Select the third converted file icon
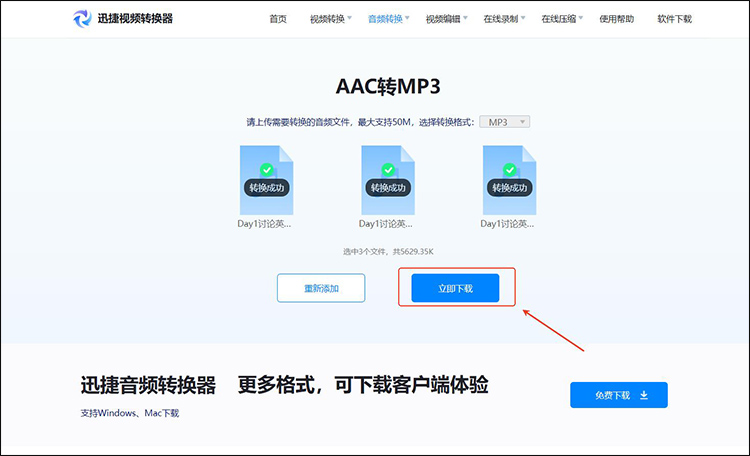The image size is (750, 456). point(509,180)
